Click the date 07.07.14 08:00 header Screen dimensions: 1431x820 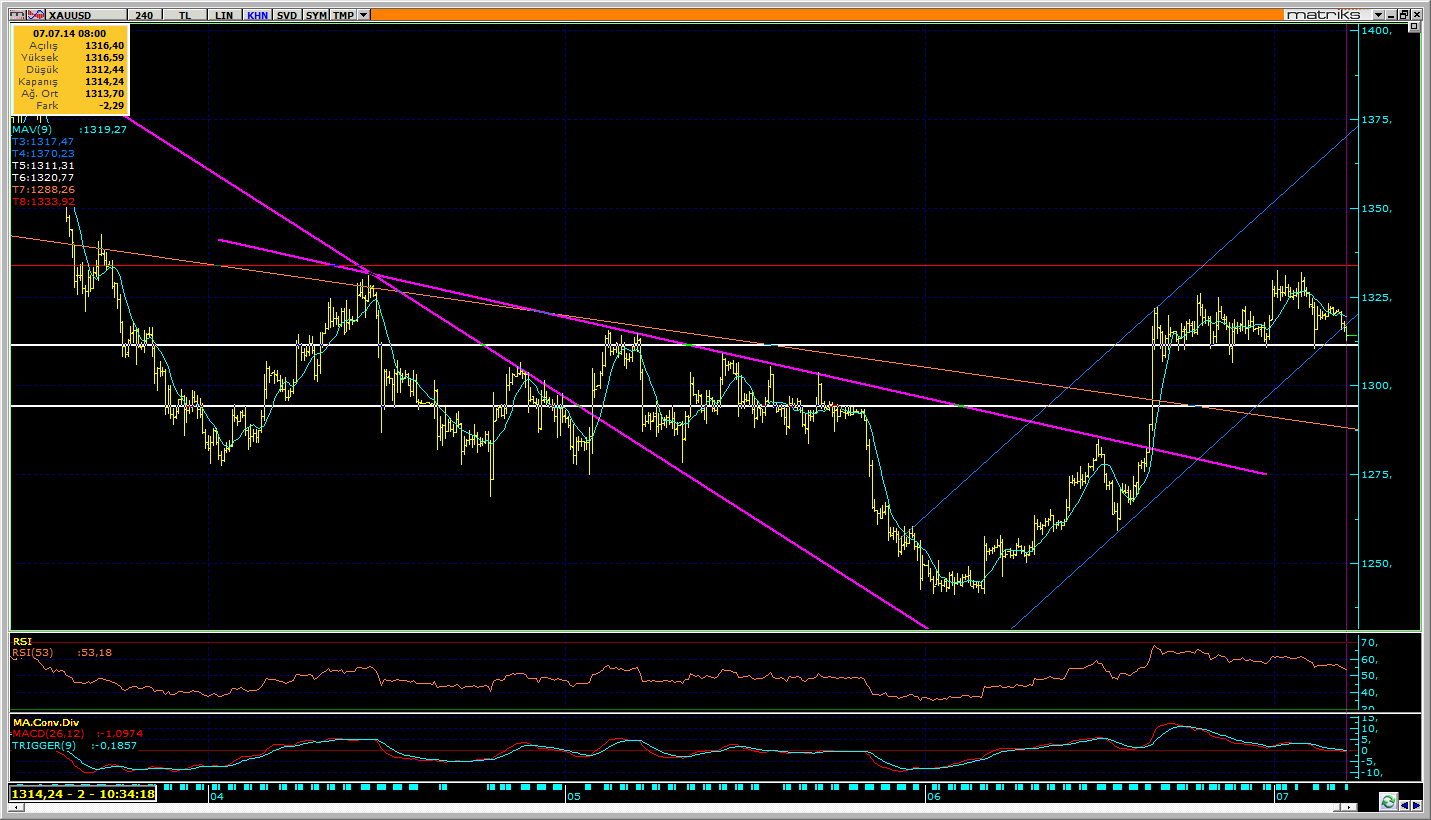[69, 33]
